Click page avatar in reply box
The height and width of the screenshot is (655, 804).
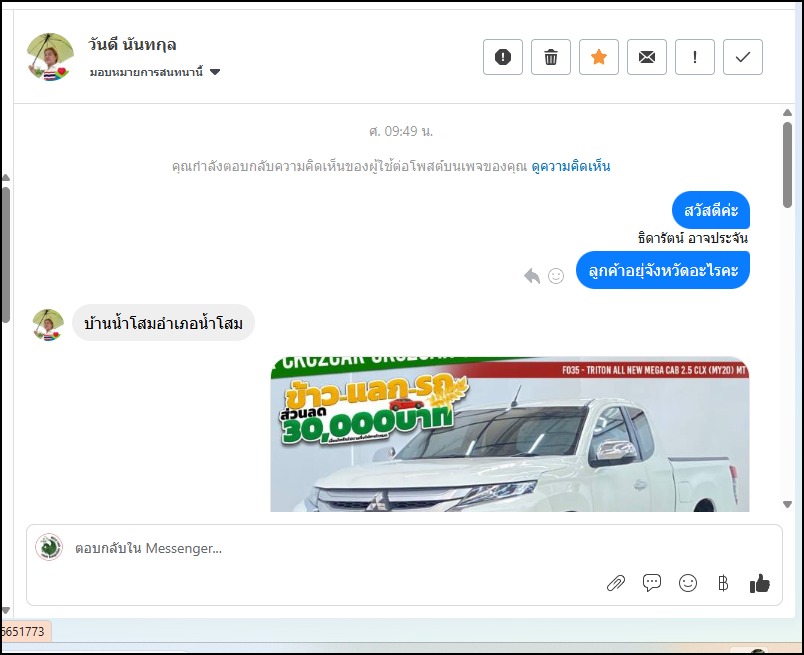click(49, 547)
